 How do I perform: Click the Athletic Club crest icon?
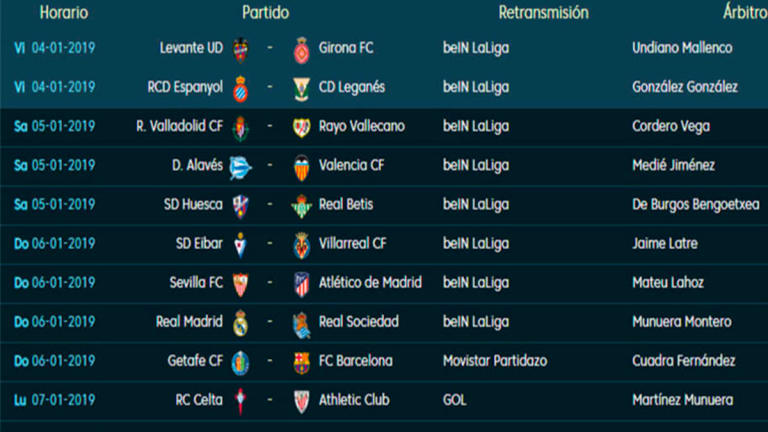300,402
